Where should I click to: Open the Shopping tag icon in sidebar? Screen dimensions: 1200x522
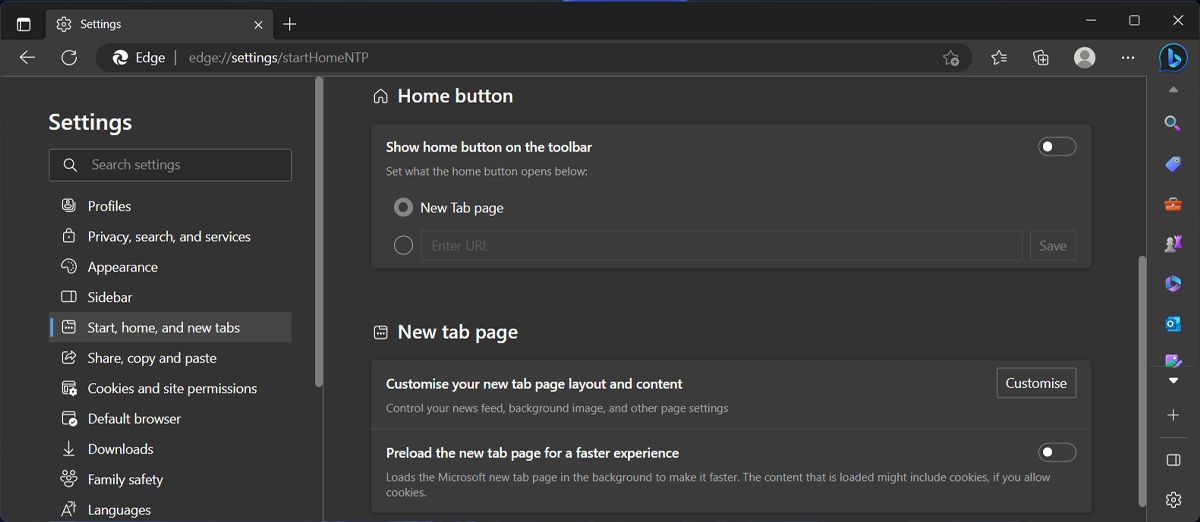click(x=1173, y=164)
